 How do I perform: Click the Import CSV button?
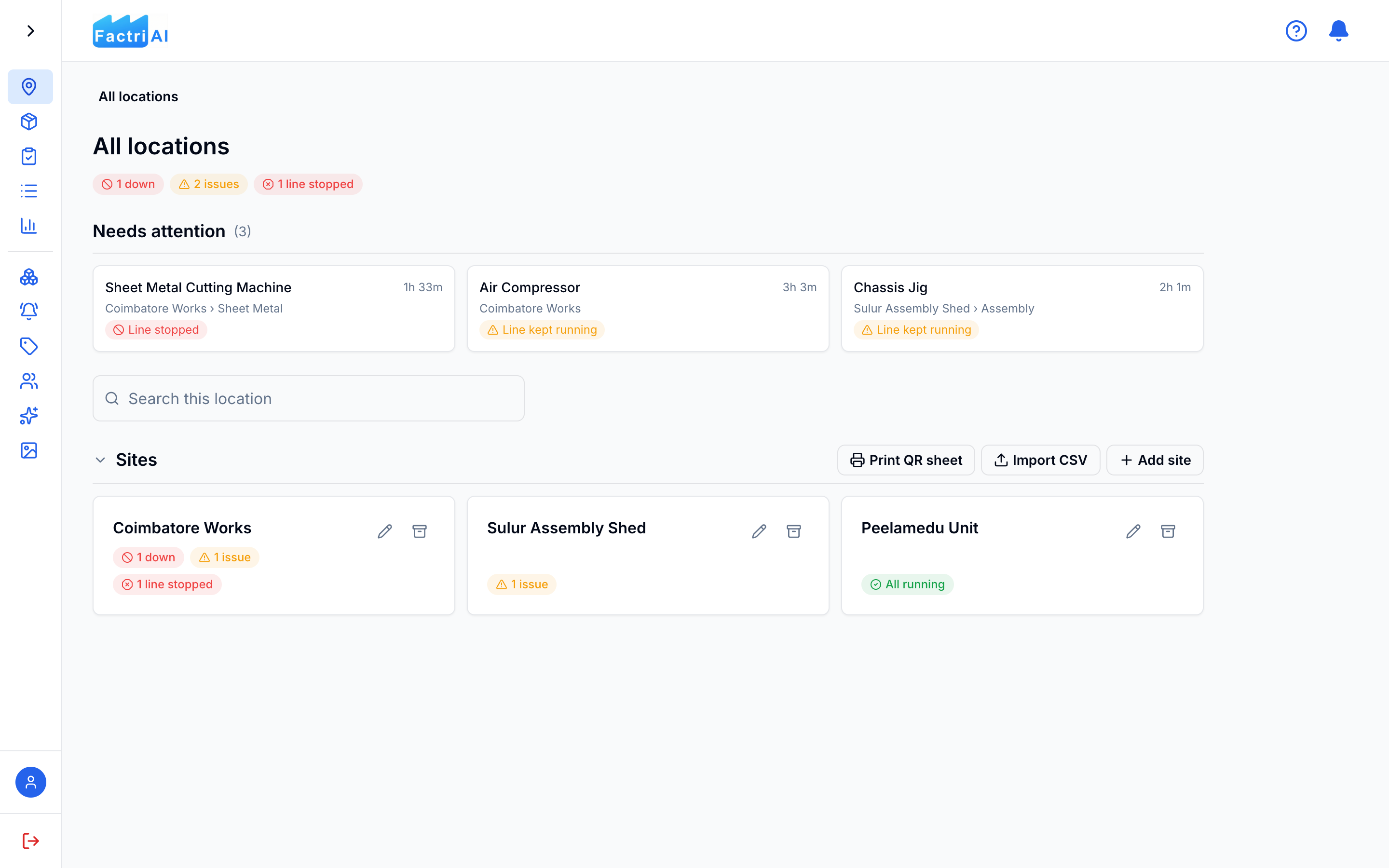[1041, 461]
